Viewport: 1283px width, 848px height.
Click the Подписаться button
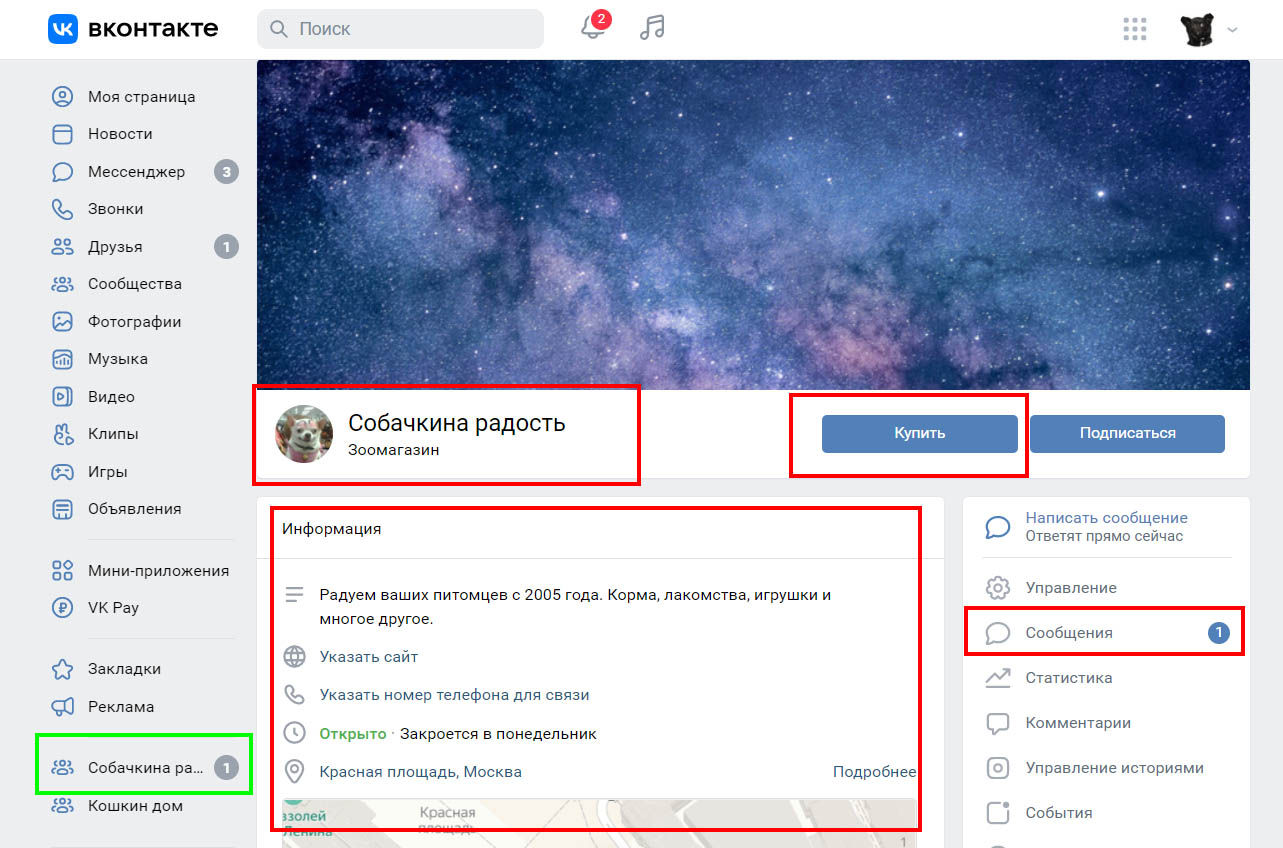(1127, 434)
